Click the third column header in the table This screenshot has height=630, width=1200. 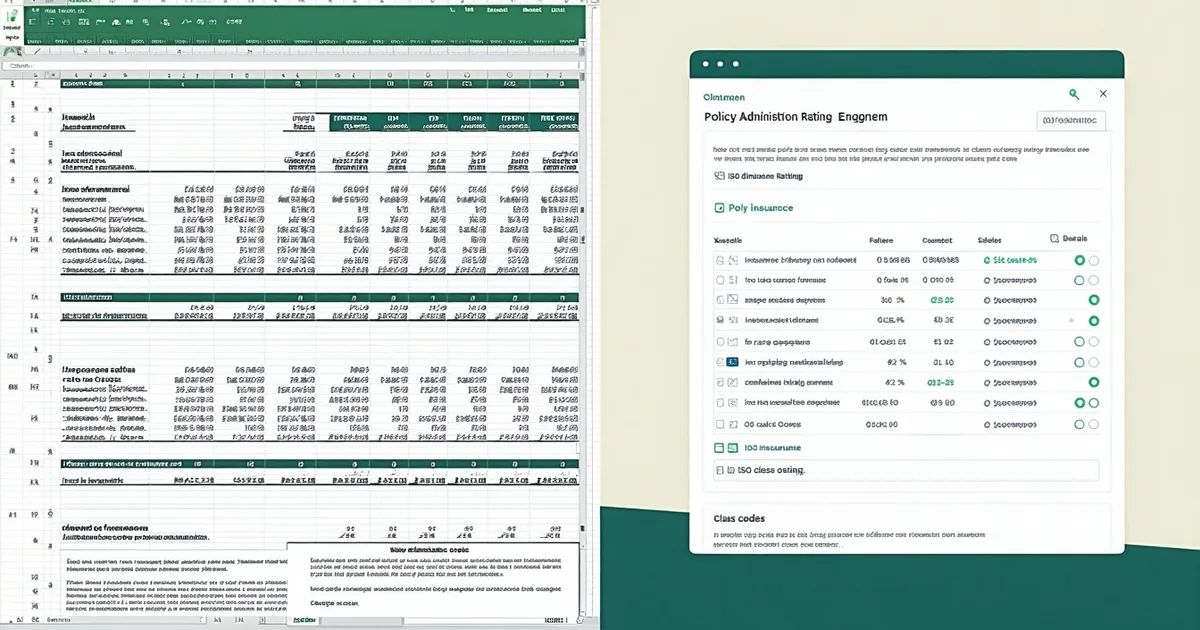click(x=937, y=241)
